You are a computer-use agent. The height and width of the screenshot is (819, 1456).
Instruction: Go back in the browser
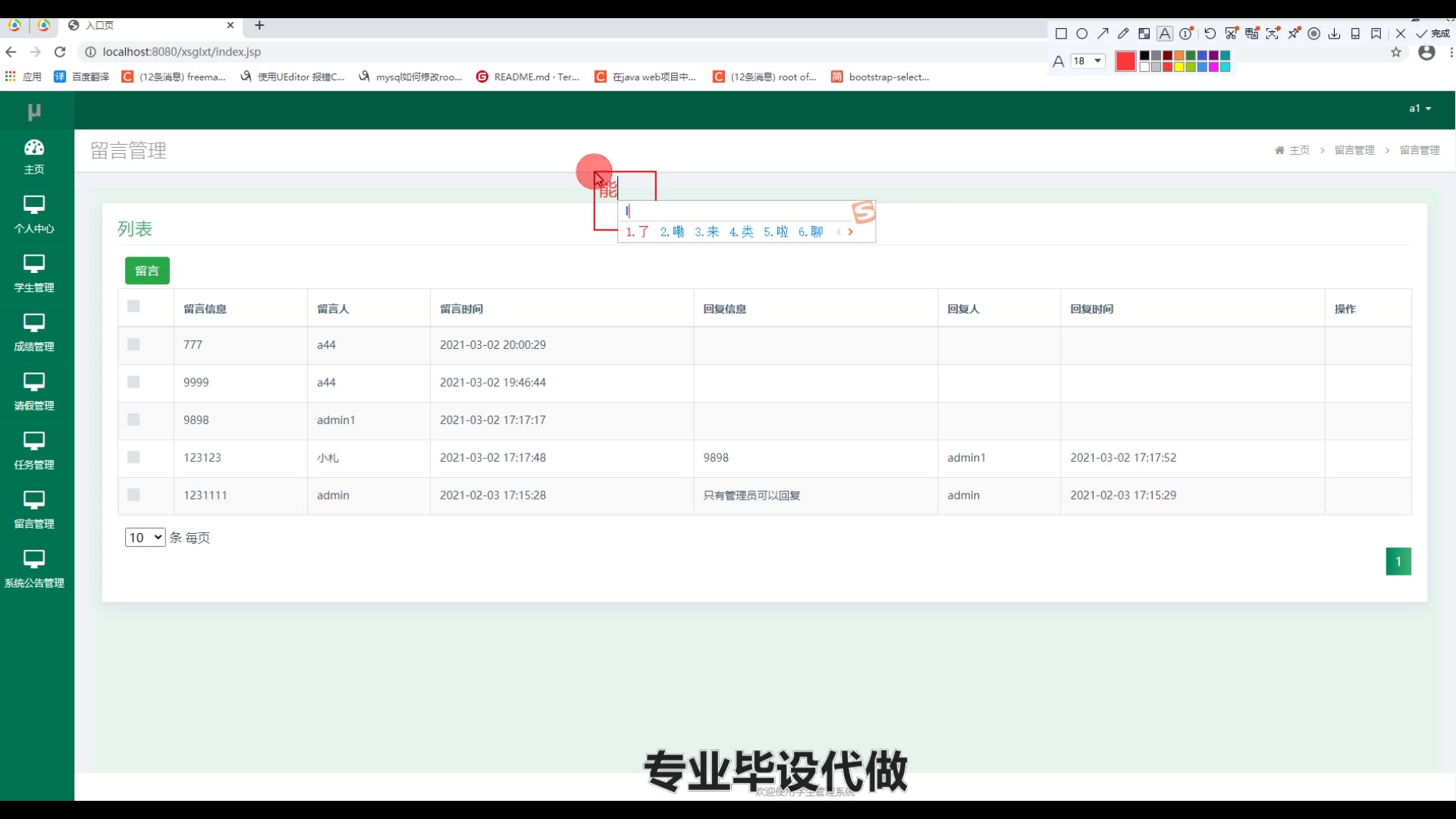pos(11,52)
